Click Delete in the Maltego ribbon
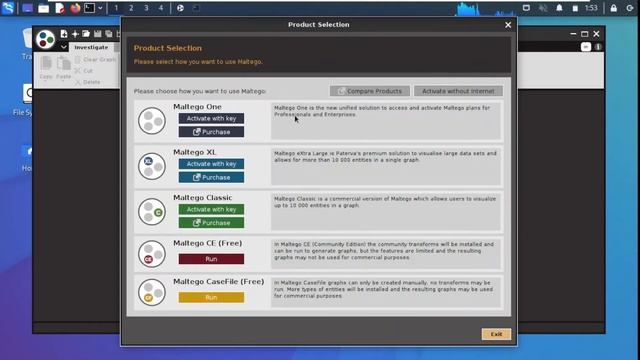Screen dimensions: 640x360 88,82
